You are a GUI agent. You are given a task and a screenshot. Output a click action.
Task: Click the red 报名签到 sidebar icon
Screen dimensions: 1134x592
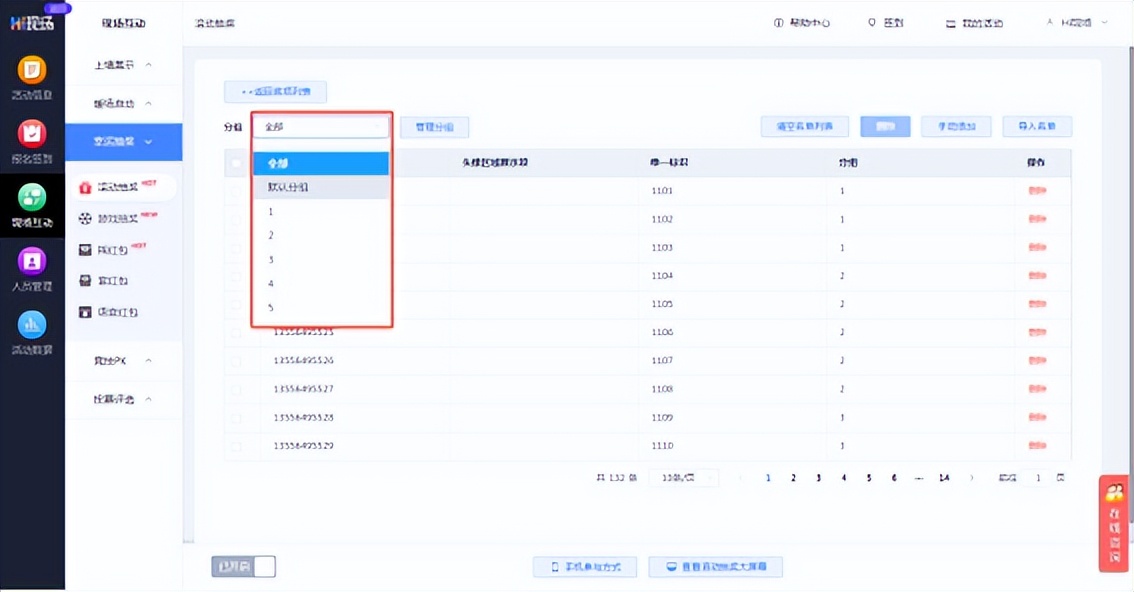click(x=32, y=134)
